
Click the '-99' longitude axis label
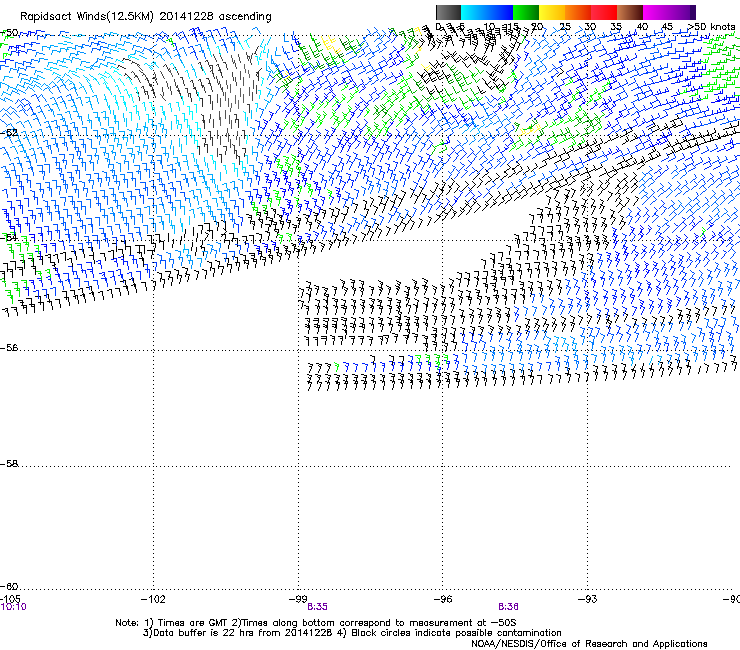(x=298, y=599)
